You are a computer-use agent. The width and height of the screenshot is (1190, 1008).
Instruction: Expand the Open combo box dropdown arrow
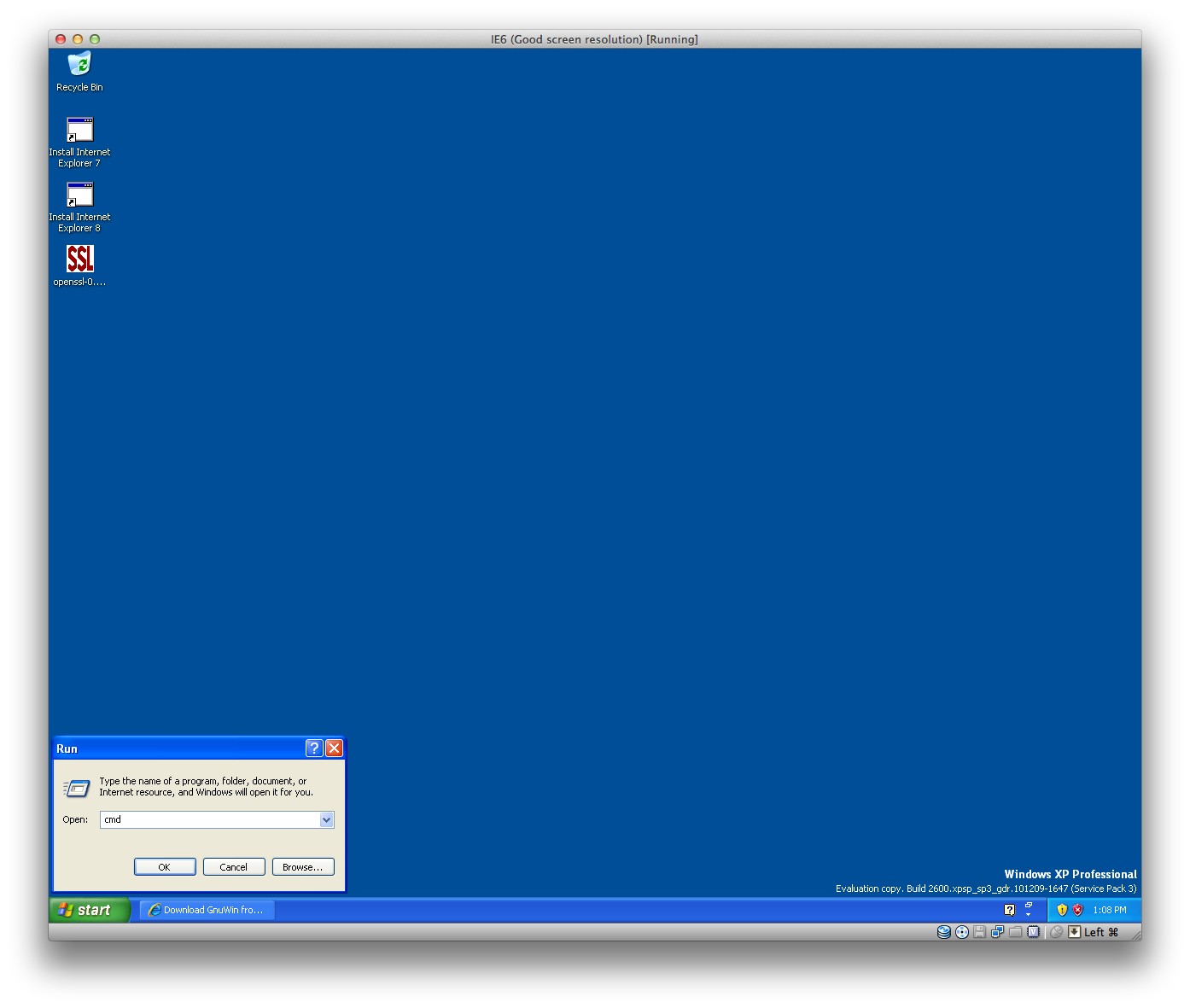[x=326, y=820]
